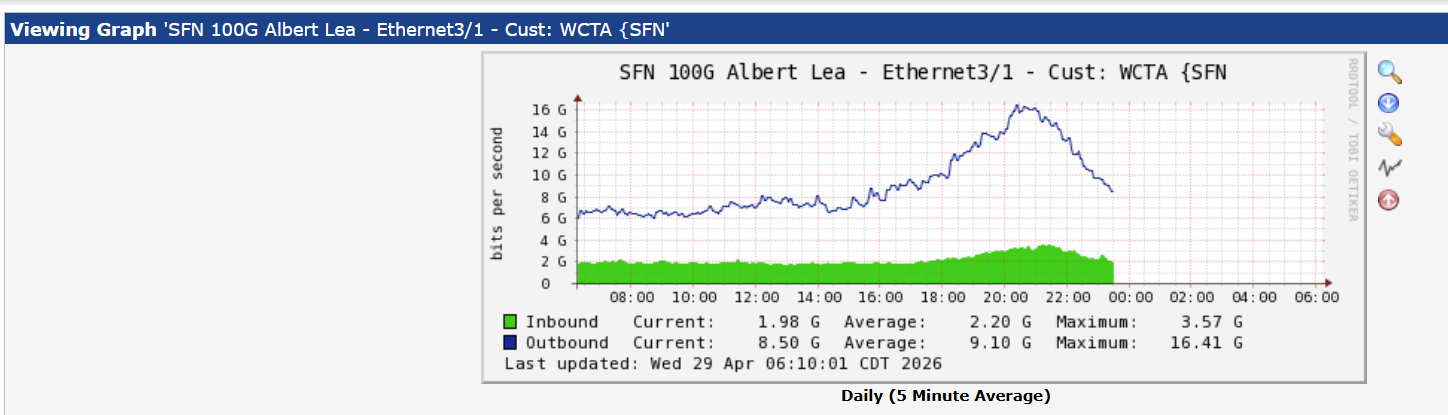Click the 'Daily (5 Minute Average)' caption
The height and width of the screenshot is (415, 1448).
click(945, 396)
